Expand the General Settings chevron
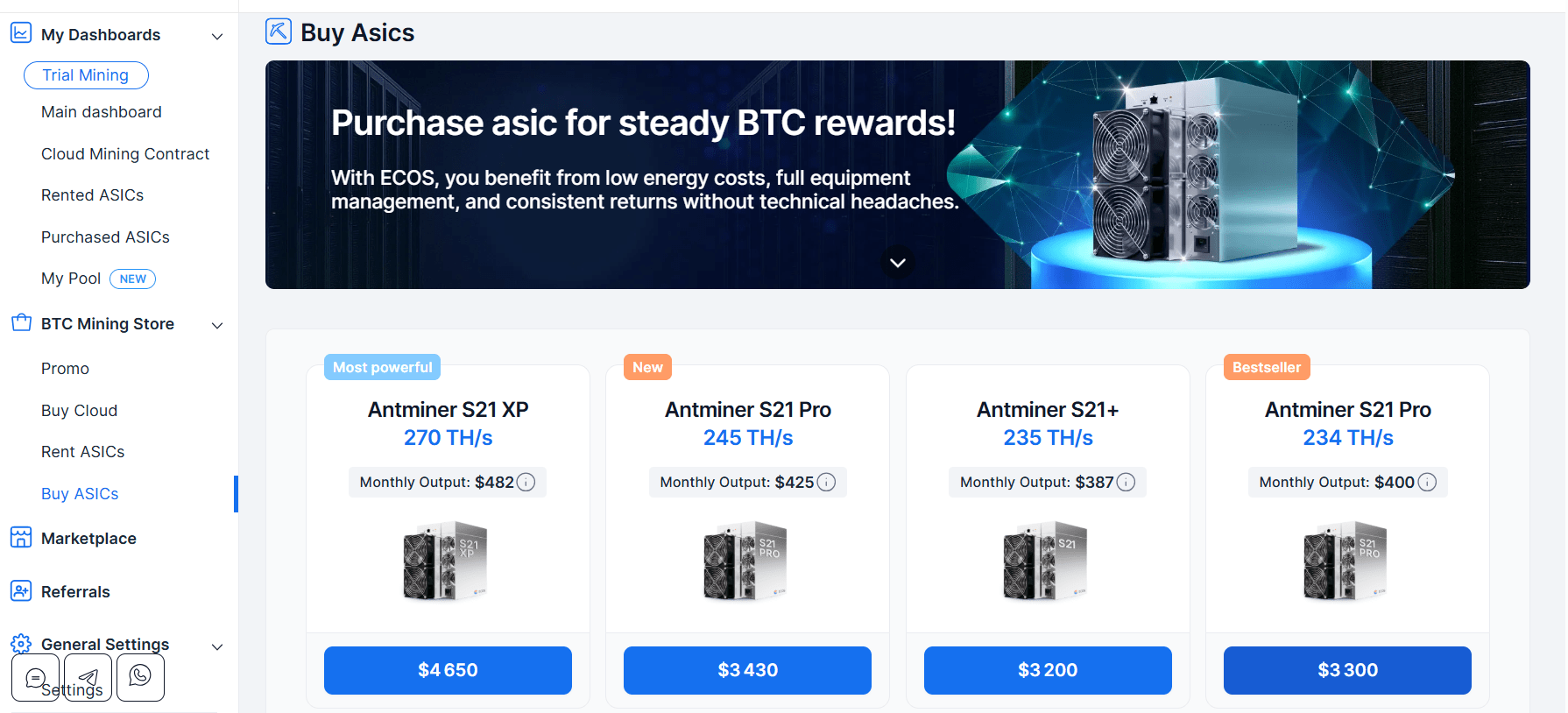 [x=217, y=646]
